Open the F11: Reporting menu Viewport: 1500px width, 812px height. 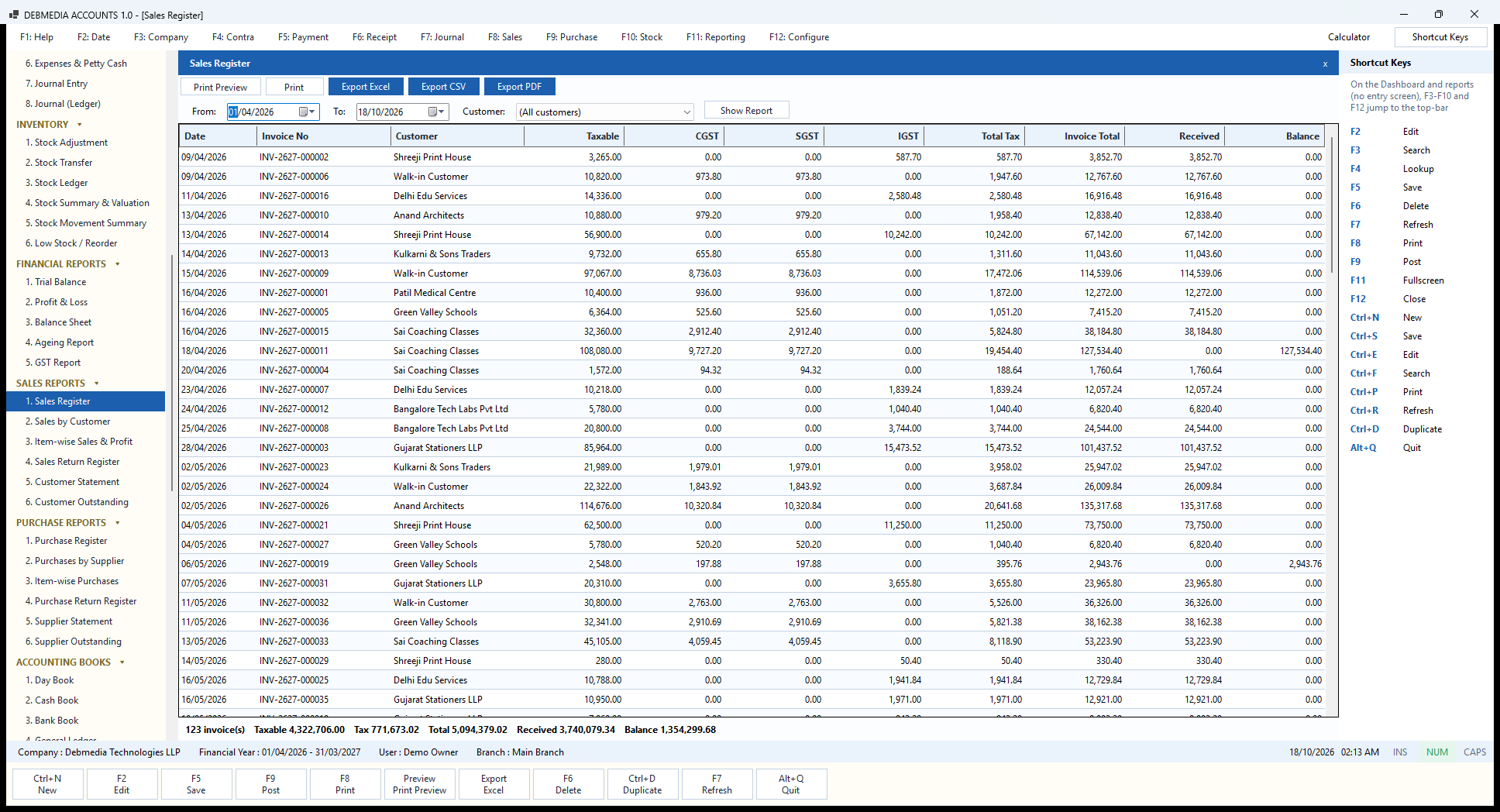[716, 37]
